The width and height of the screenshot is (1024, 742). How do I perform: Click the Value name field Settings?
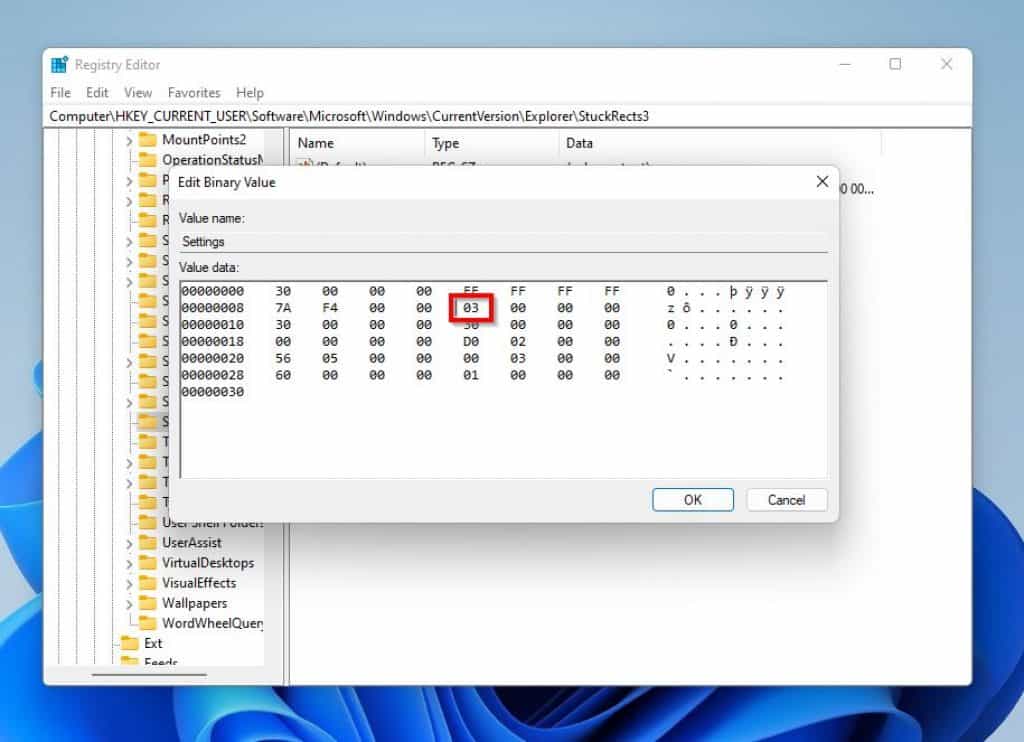click(x=503, y=242)
